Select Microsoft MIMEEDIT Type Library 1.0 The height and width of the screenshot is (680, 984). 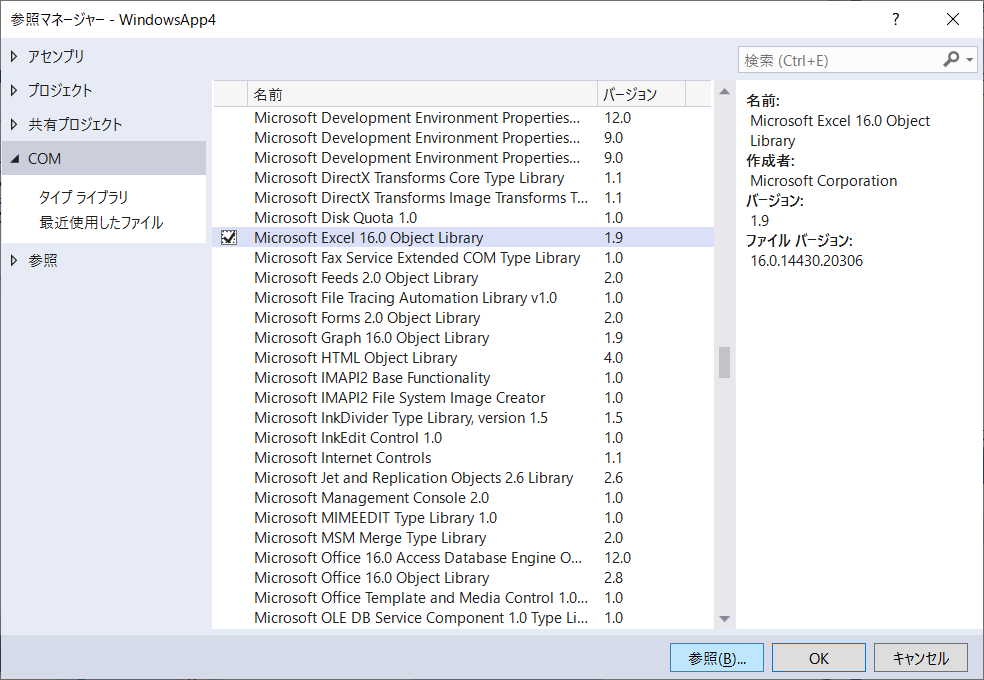pos(463,518)
